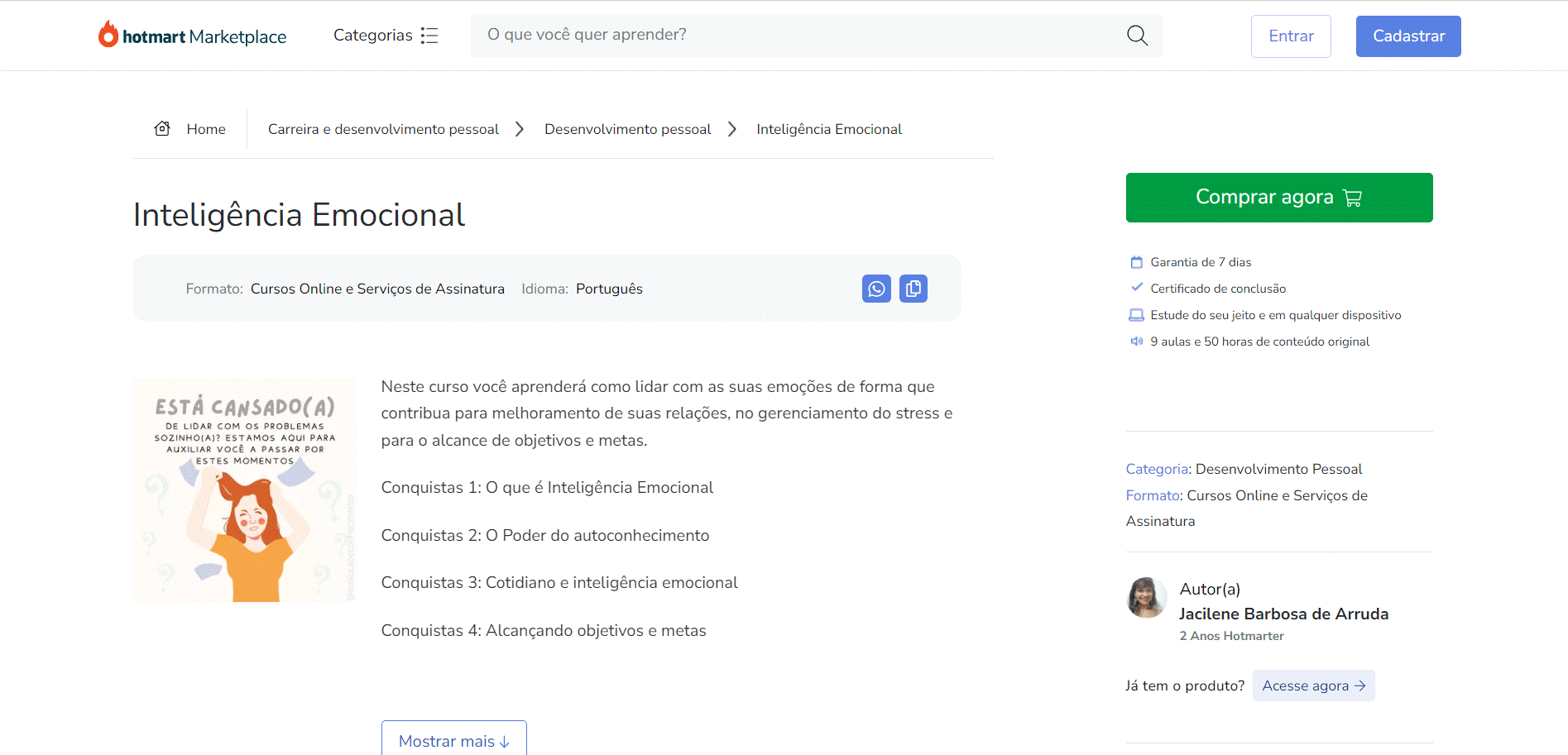Viewport: 1568px width, 755px height.
Task: Click 'Conquistas 3: Cotidiano e inteligência emocional'
Action: [559, 583]
